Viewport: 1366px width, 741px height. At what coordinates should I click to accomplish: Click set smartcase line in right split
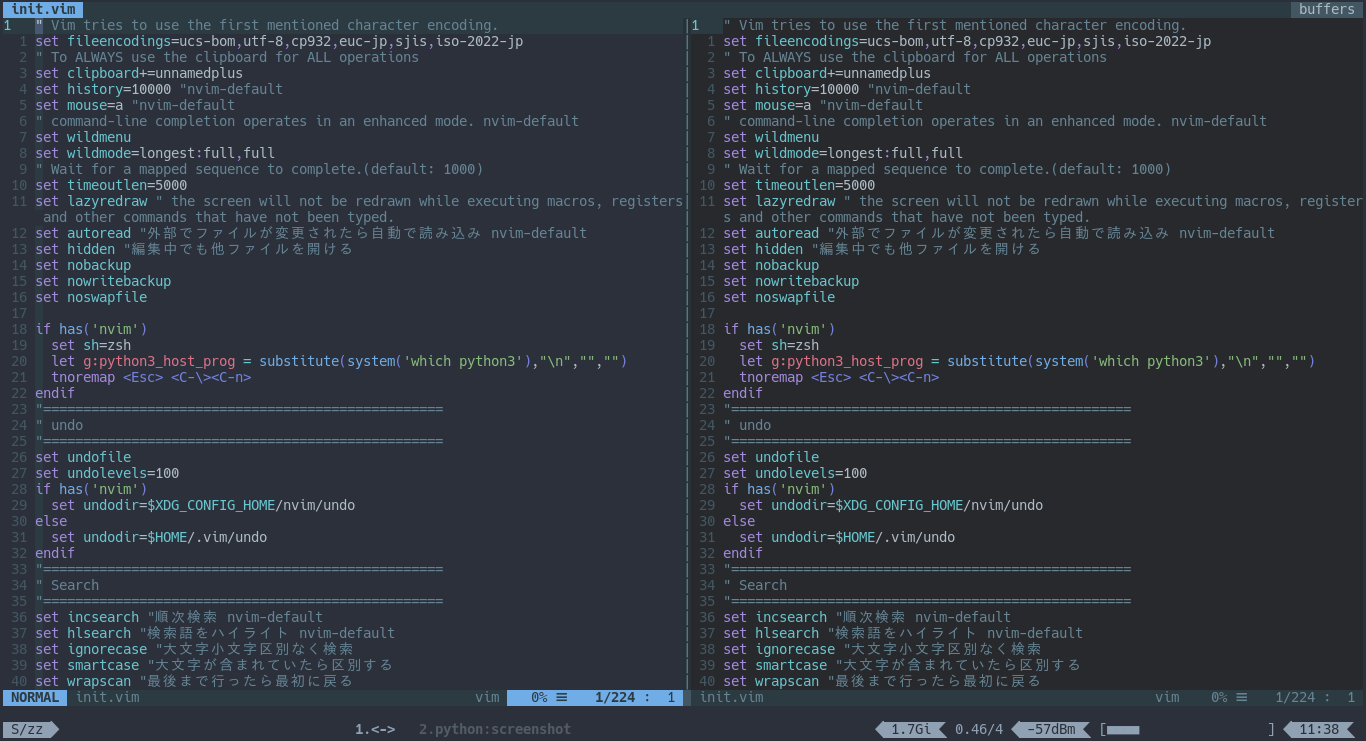click(x=902, y=665)
